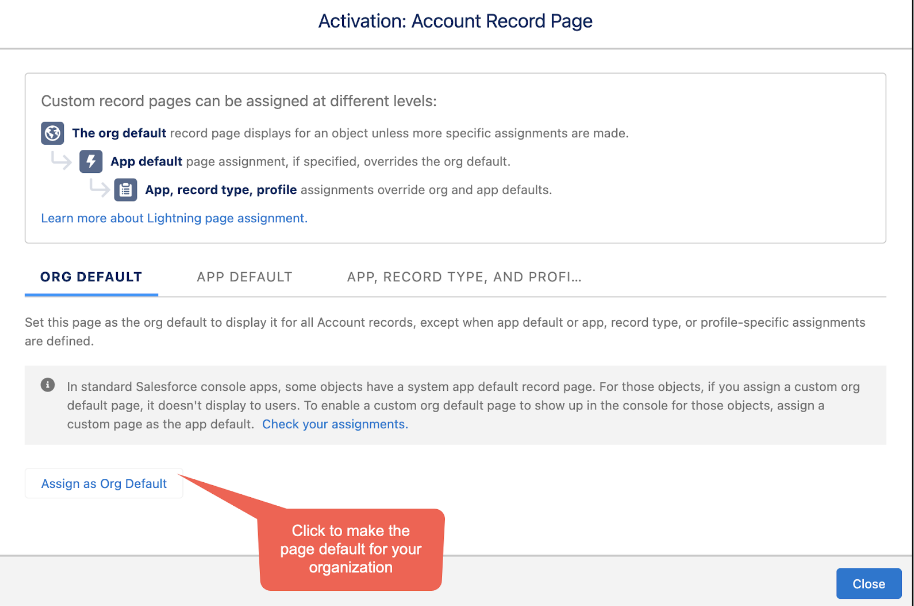The image size is (914, 606).
Task: Open Learn more about Lightning page assignment link
Action: tap(174, 218)
